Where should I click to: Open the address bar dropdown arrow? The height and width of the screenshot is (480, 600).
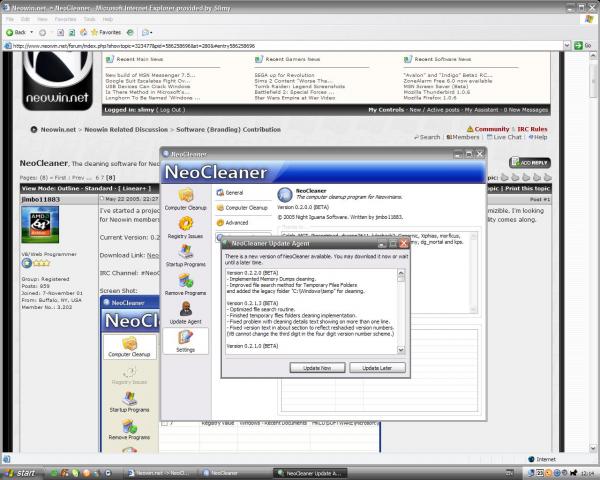567,46
